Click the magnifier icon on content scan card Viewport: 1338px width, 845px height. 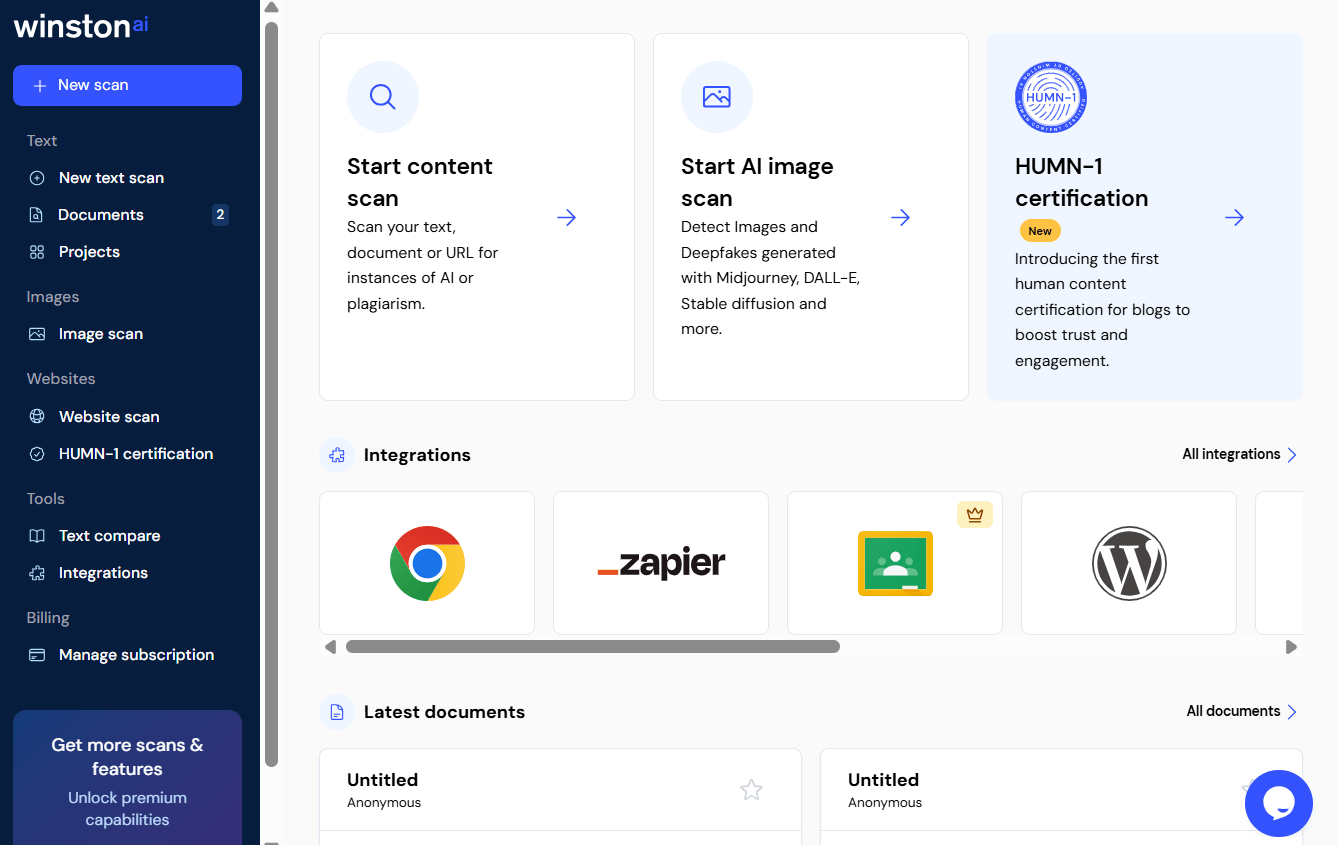click(383, 97)
